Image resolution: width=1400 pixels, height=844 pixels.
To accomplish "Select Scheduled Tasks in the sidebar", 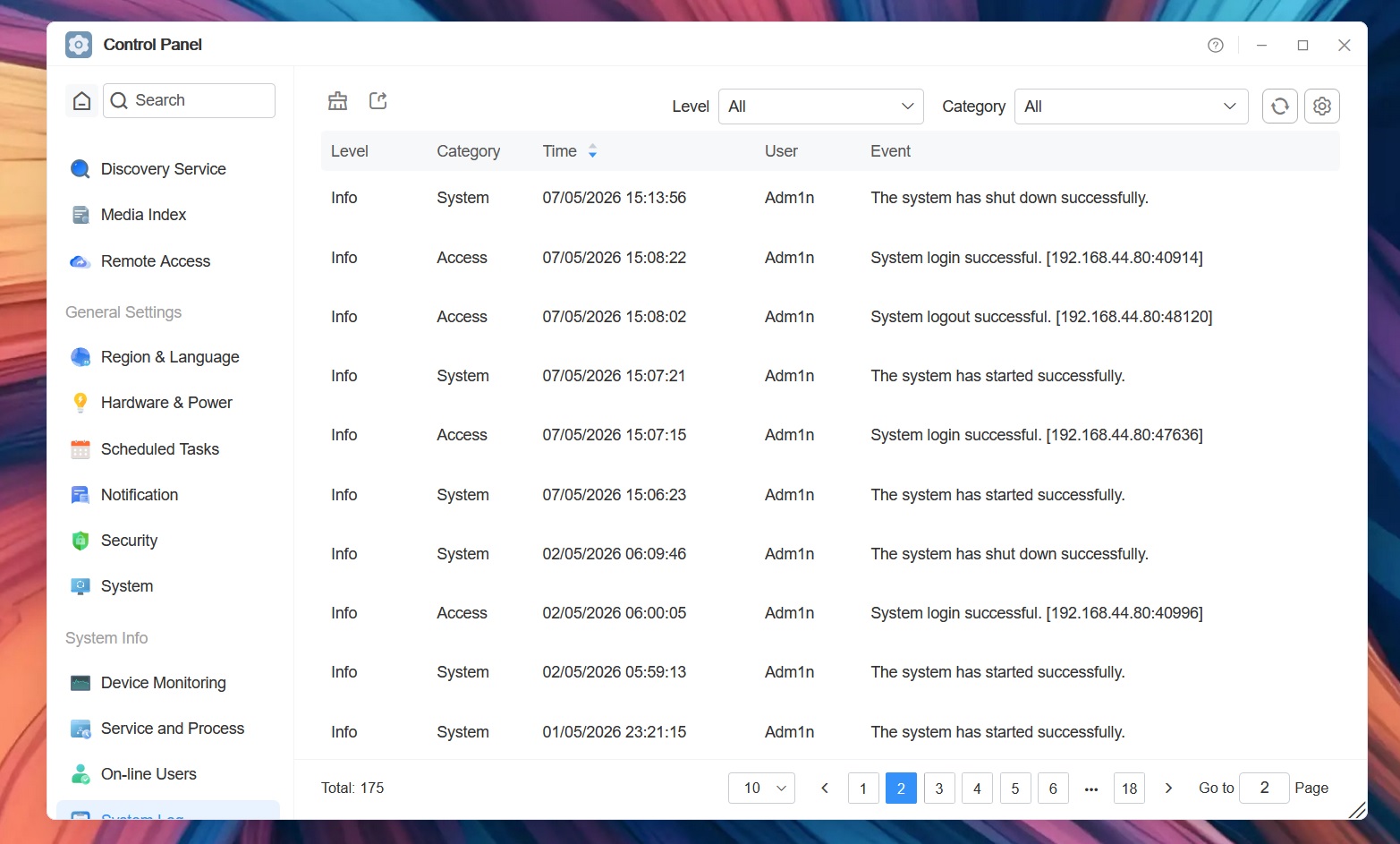I will point(160,449).
